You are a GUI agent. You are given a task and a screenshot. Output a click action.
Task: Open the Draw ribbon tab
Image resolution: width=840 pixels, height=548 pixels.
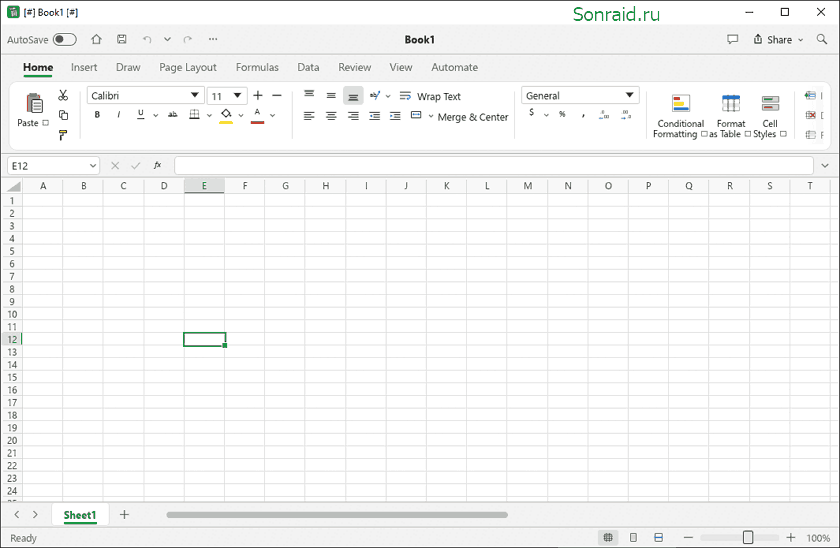(x=128, y=67)
